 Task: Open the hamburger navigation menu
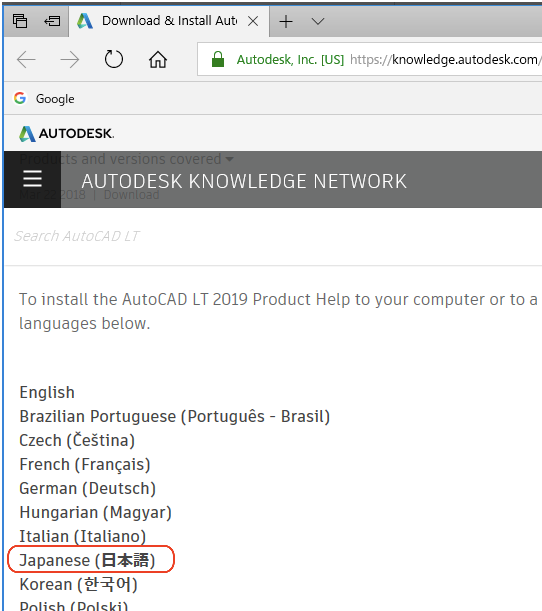32,179
